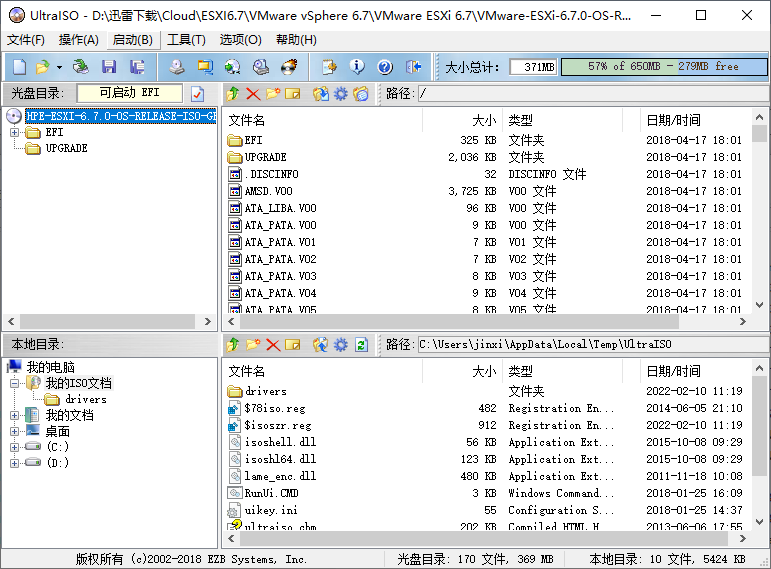Screen dimensions: 771x569
Task: Select the UPGRADE folder in disc tree
Action: [x=66, y=148]
